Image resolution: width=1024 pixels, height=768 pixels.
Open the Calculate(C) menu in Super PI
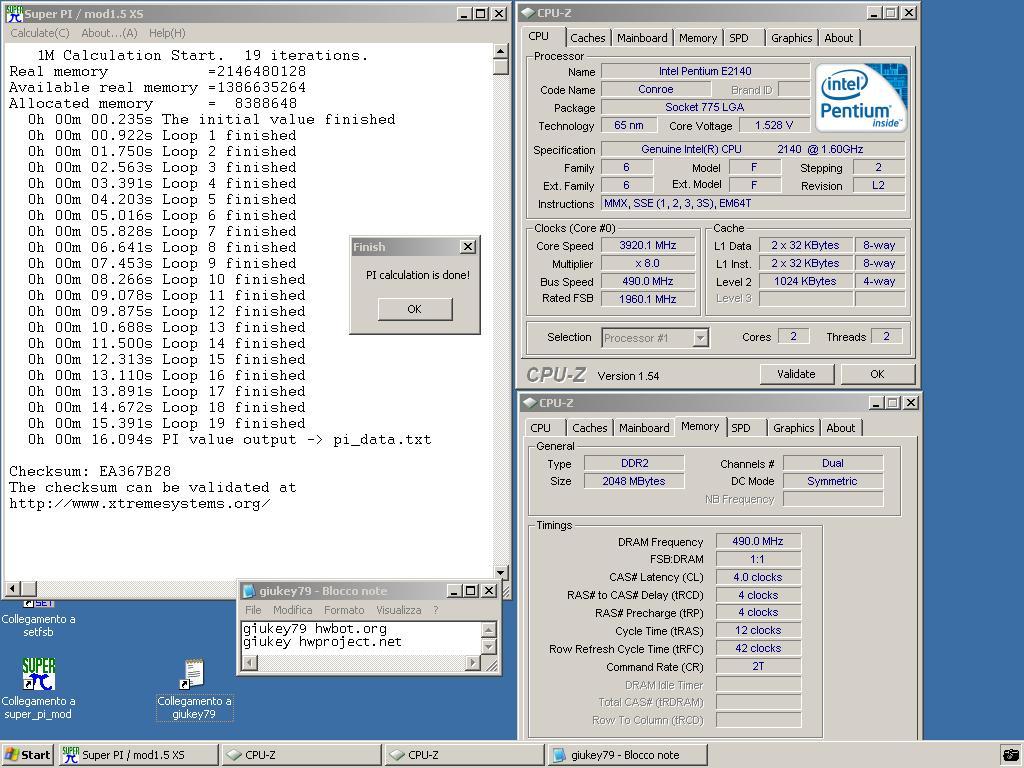click(x=40, y=33)
